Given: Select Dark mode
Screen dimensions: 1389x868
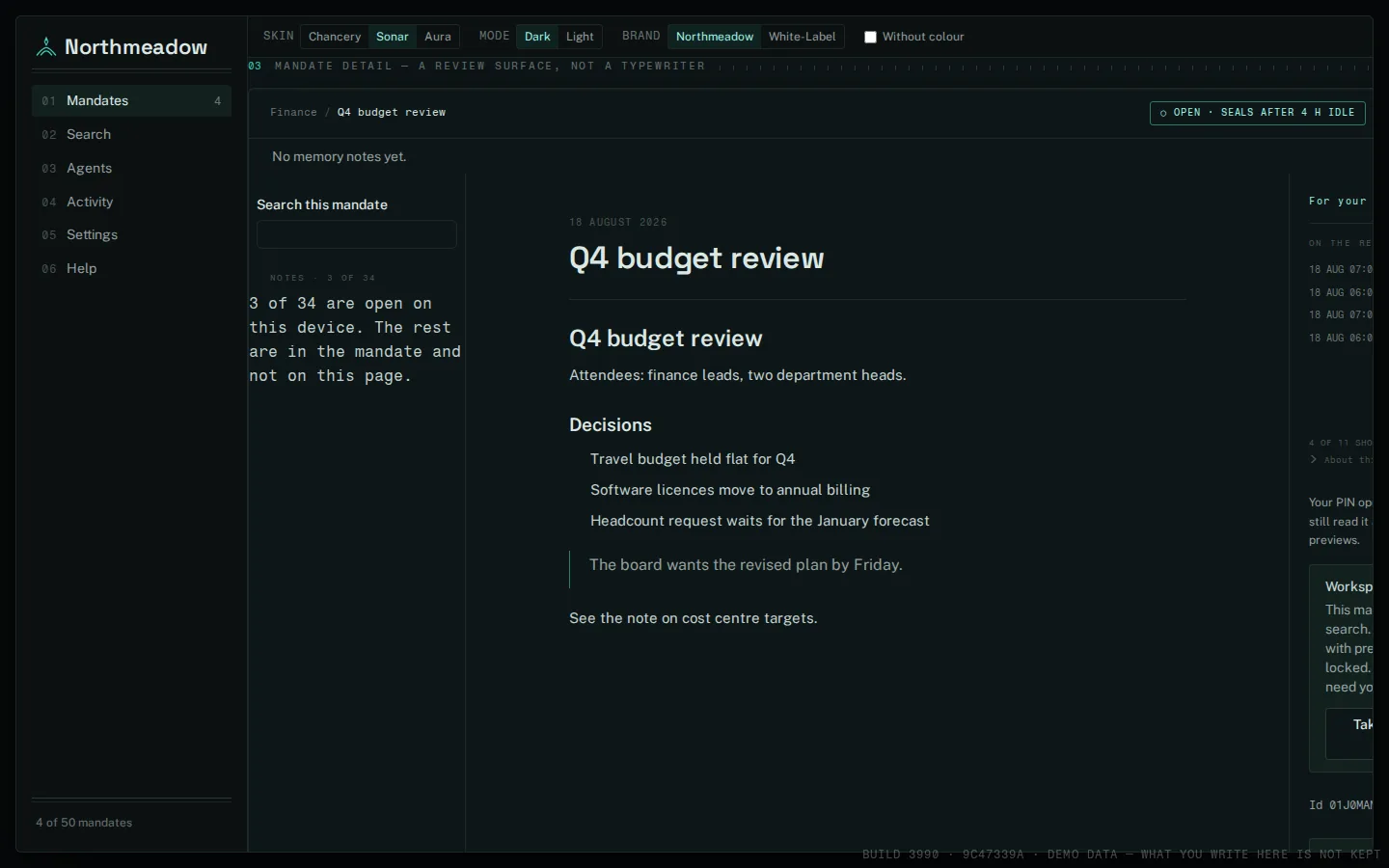Looking at the screenshot, I should (537, 37).
